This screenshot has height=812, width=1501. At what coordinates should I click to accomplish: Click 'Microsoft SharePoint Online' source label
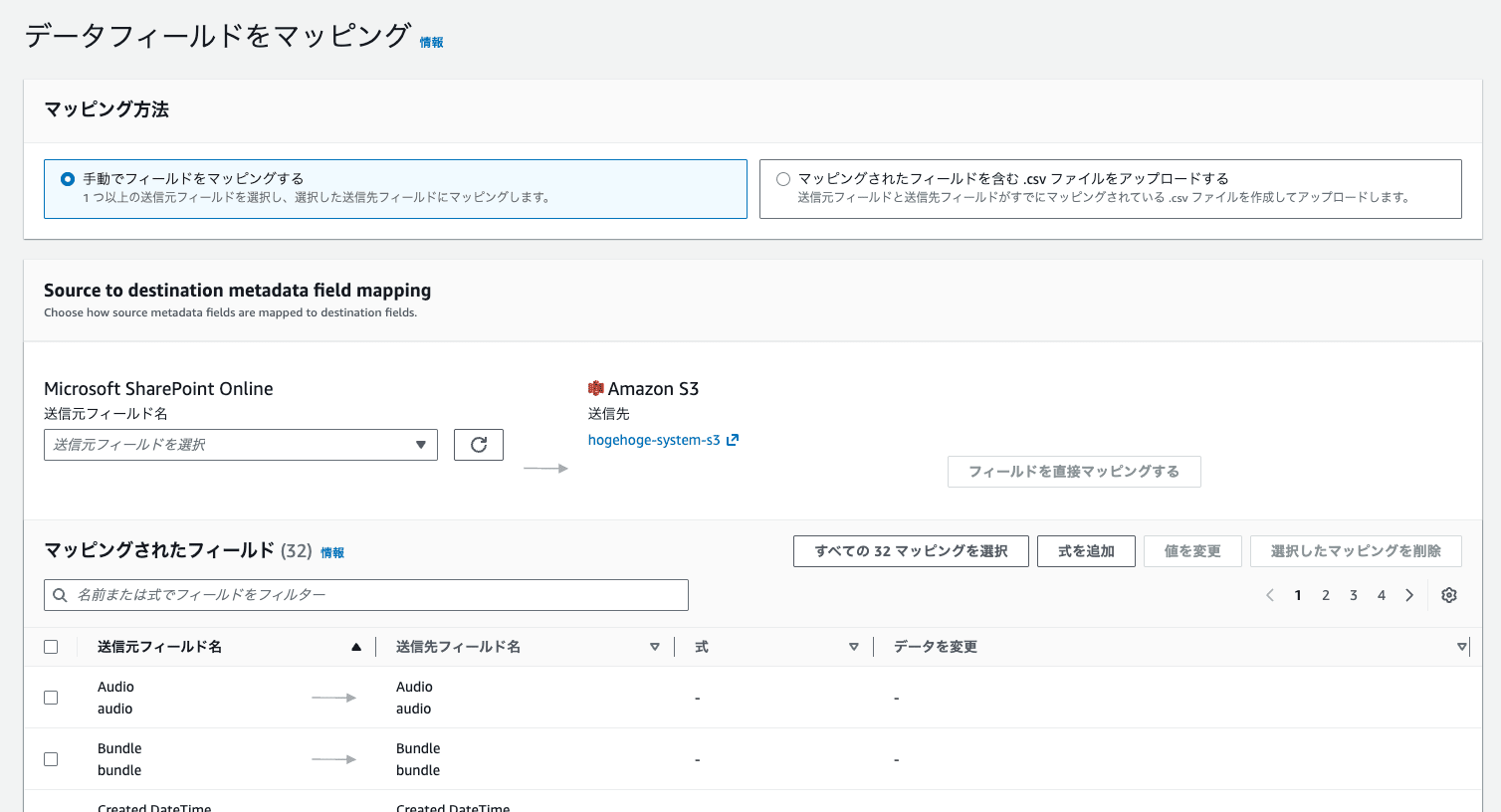pyautogui.click(x=158, y=389)
